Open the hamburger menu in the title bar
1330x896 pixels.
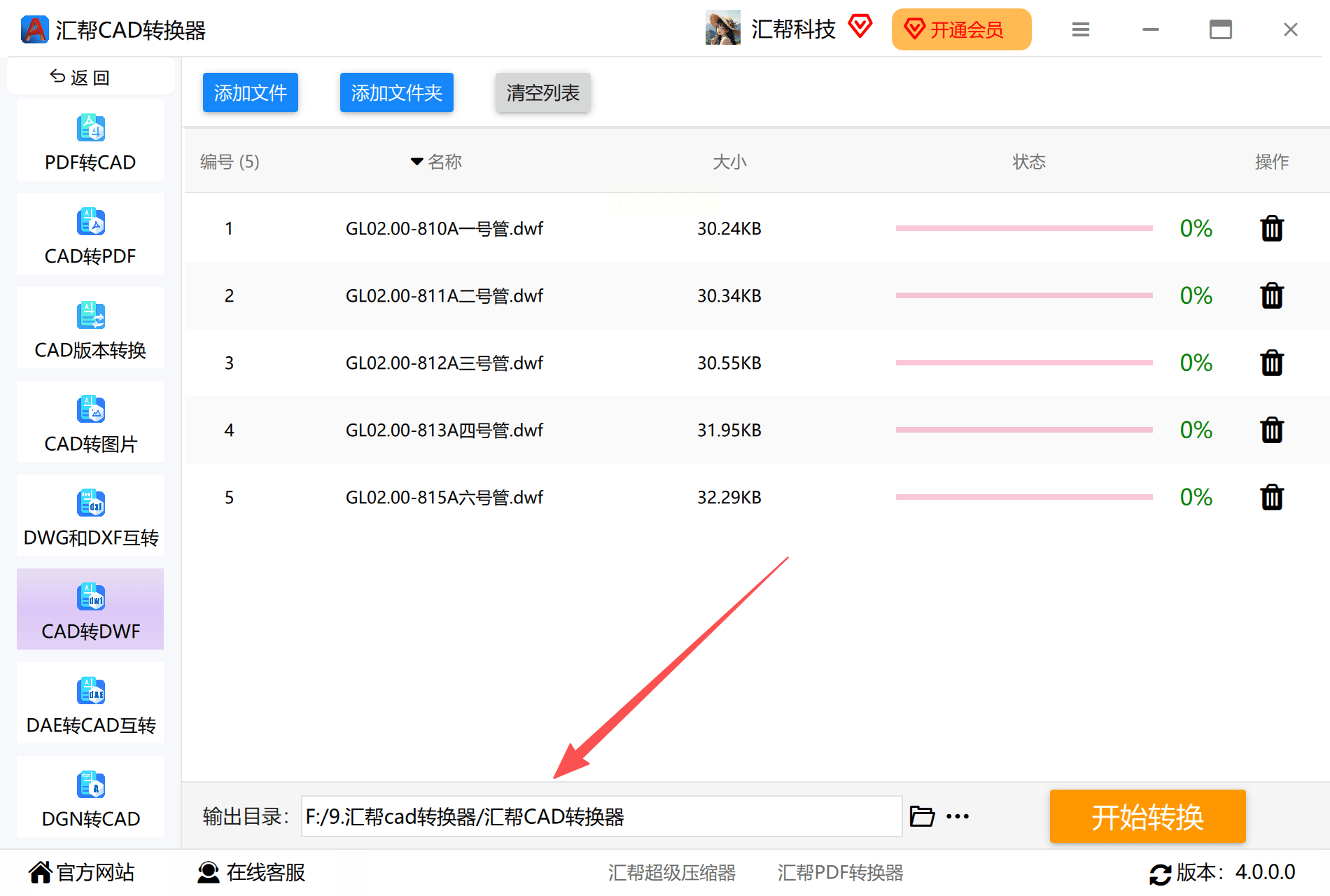coord(1080,29)
